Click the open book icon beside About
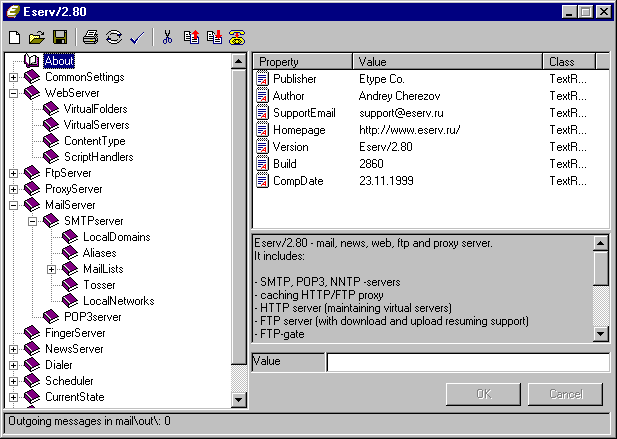The height and width of the screenshot is (439, 617). (31, 61)
